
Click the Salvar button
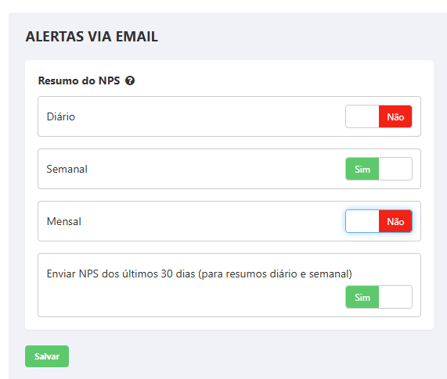point(47,356)
